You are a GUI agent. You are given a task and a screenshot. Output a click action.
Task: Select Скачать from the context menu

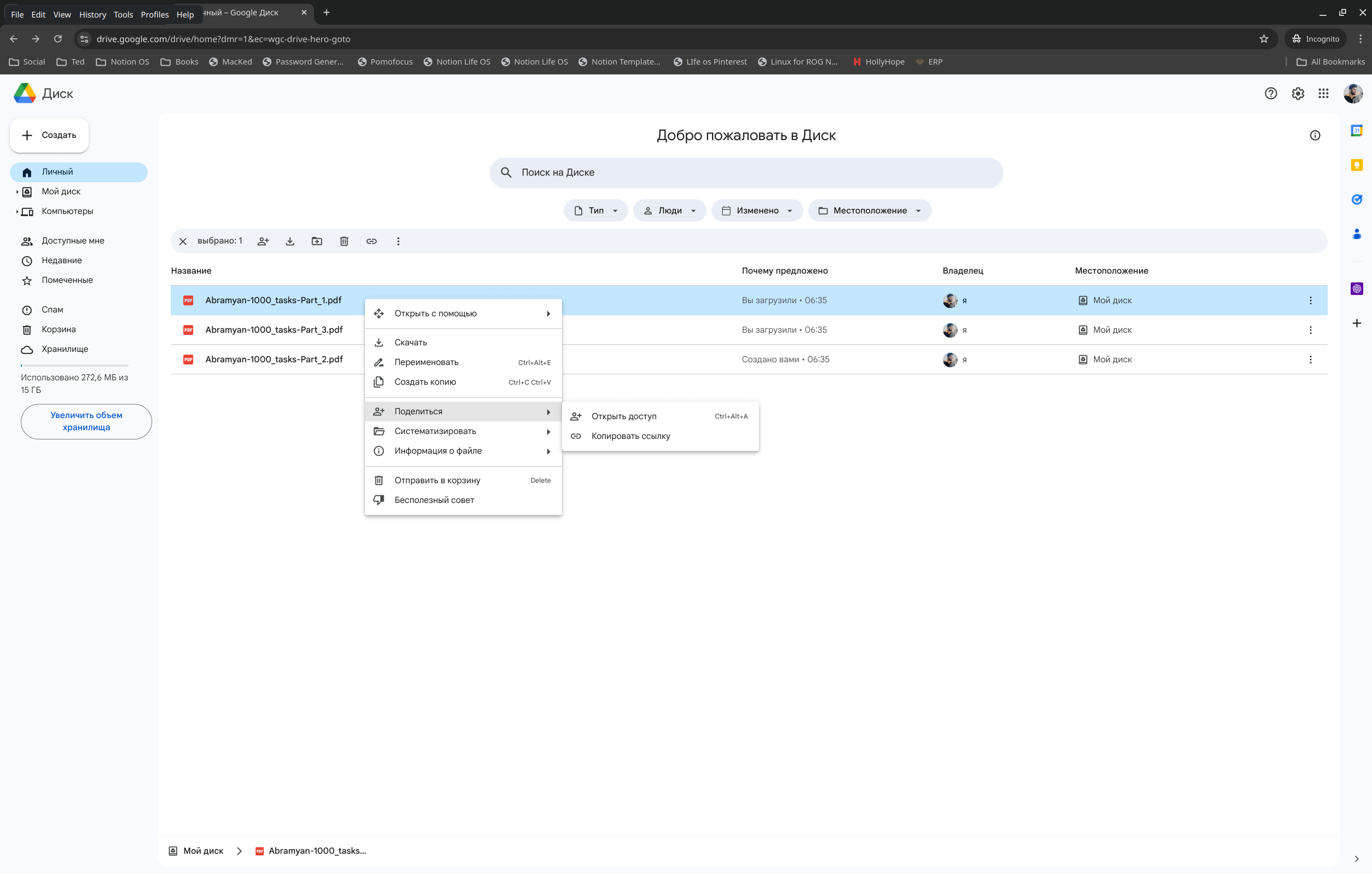click(x=410, y=343)
